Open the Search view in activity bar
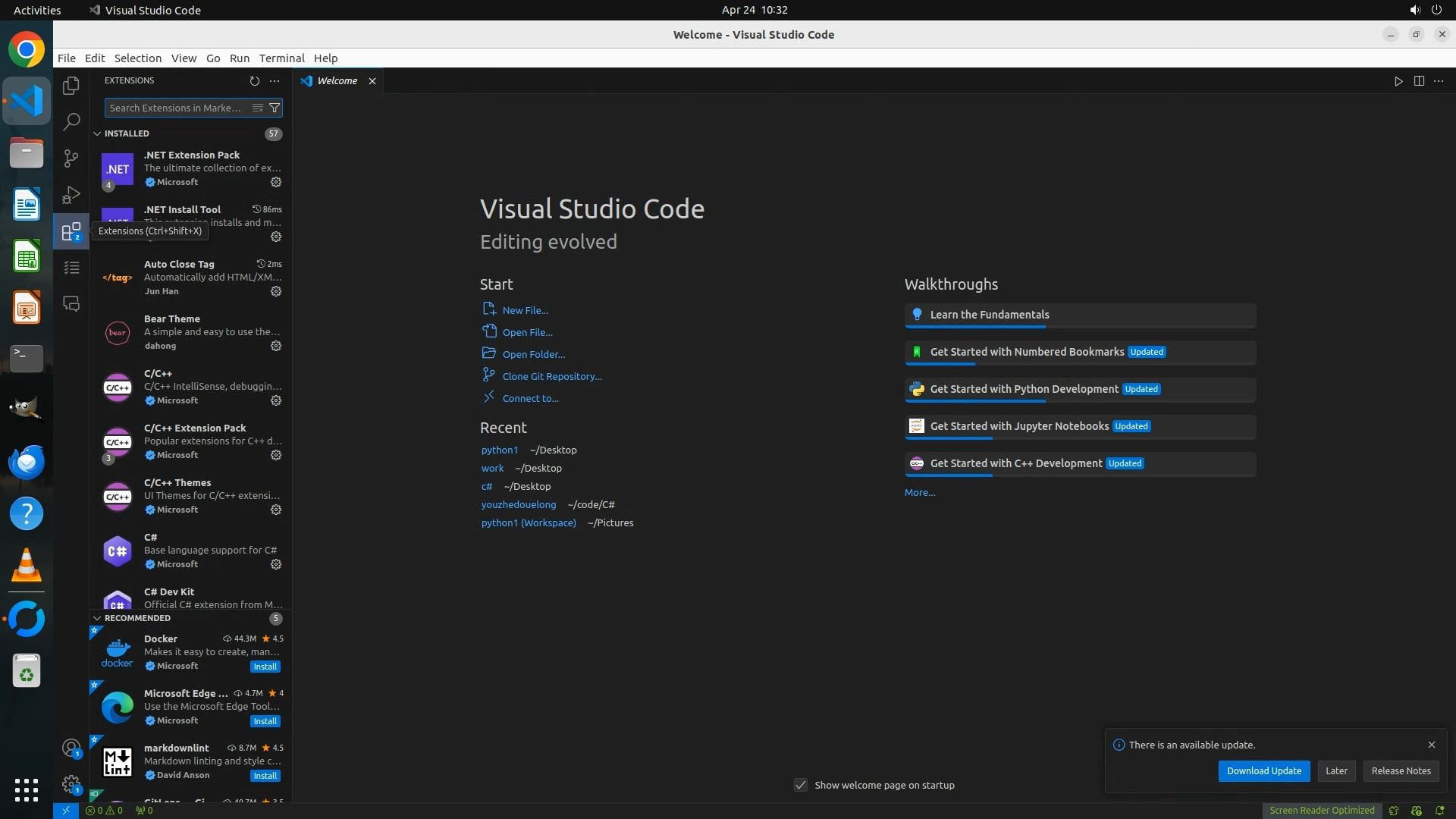 71,121
